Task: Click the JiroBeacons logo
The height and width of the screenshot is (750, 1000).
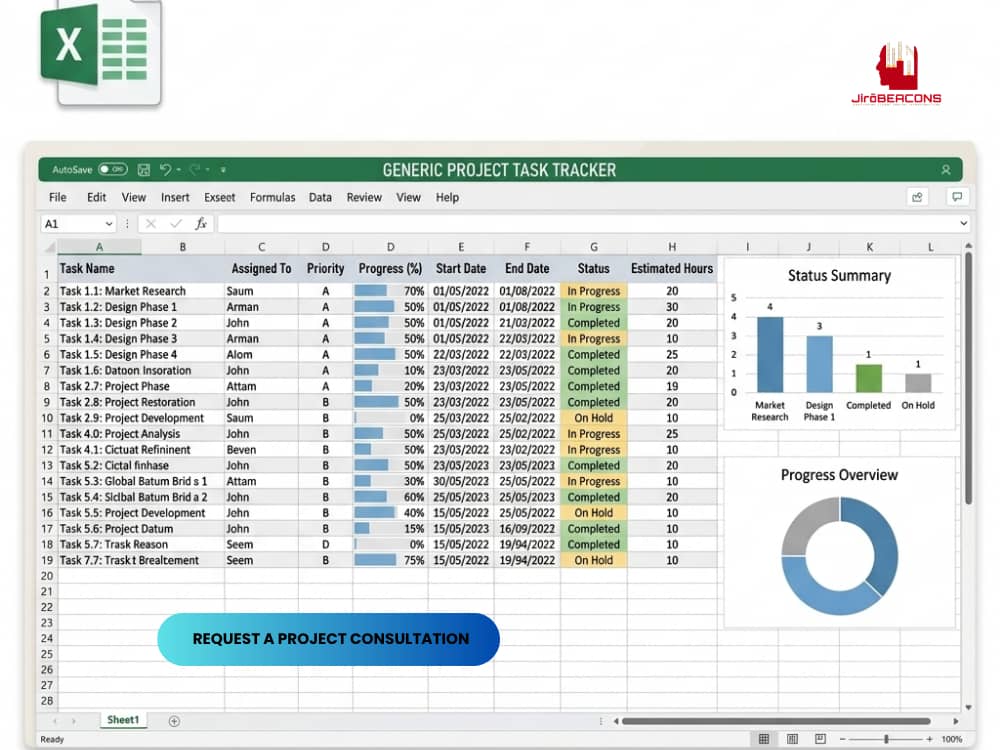Action: click(896, 73)
